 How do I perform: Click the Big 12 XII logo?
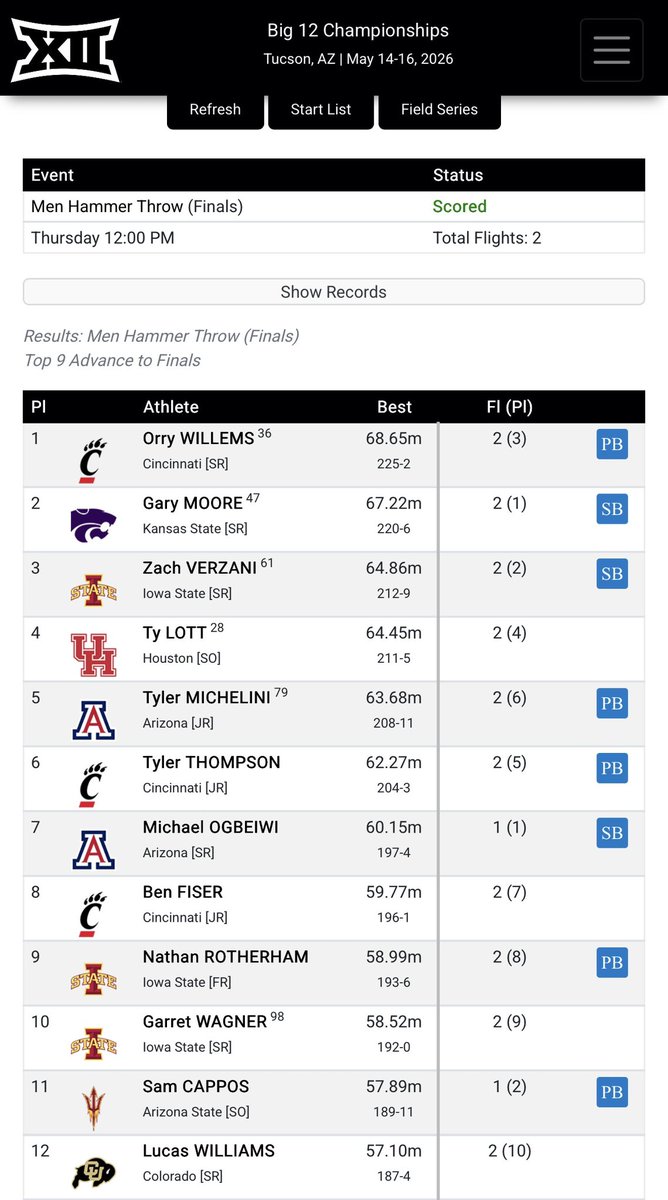click(65, 50)
